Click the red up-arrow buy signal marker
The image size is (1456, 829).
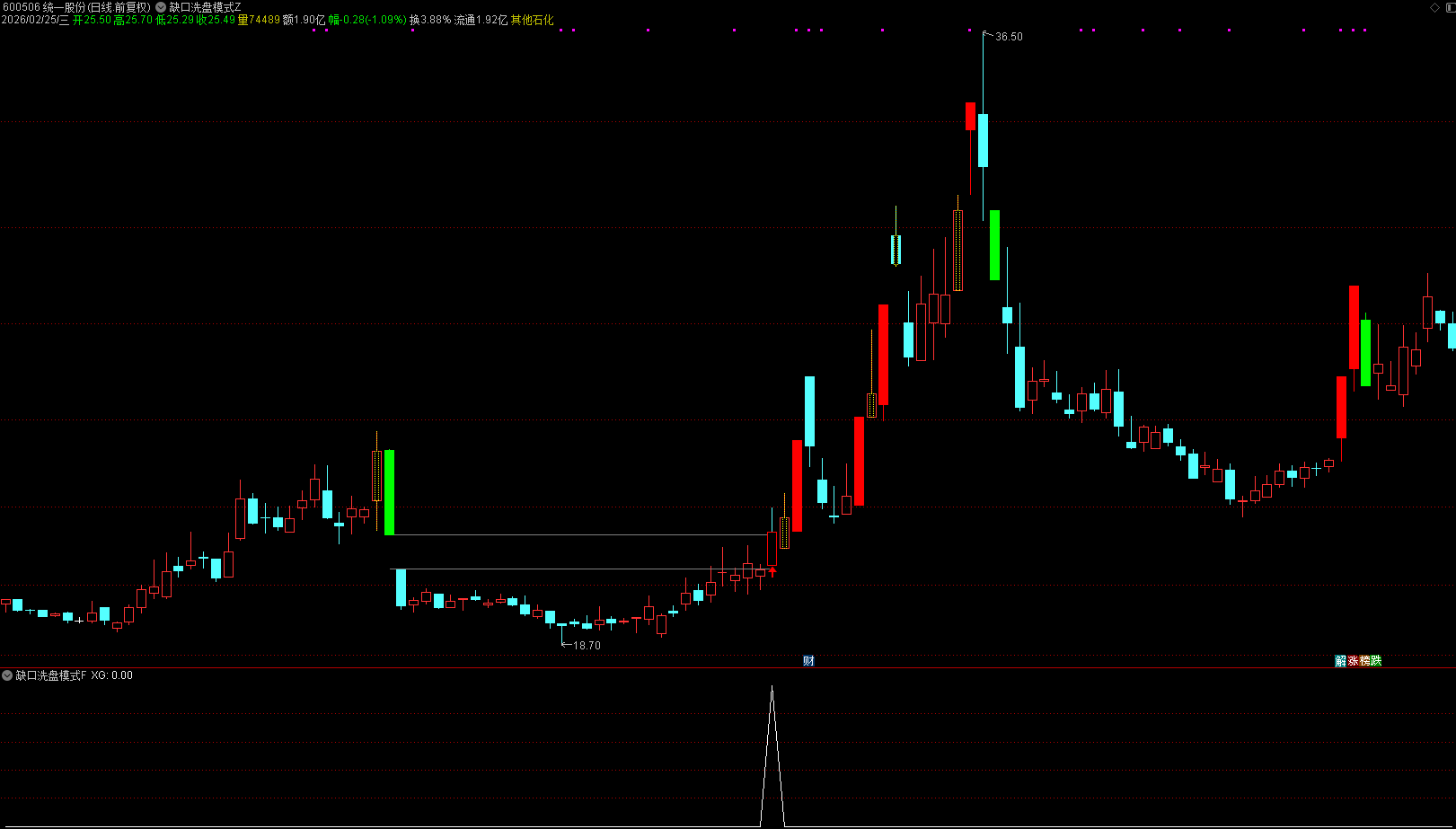pyautogui.click(x=772, y=571)
